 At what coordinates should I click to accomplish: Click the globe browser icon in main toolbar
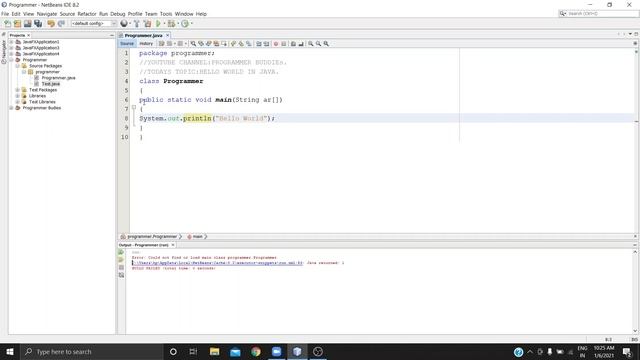click(x=124, y=24)
